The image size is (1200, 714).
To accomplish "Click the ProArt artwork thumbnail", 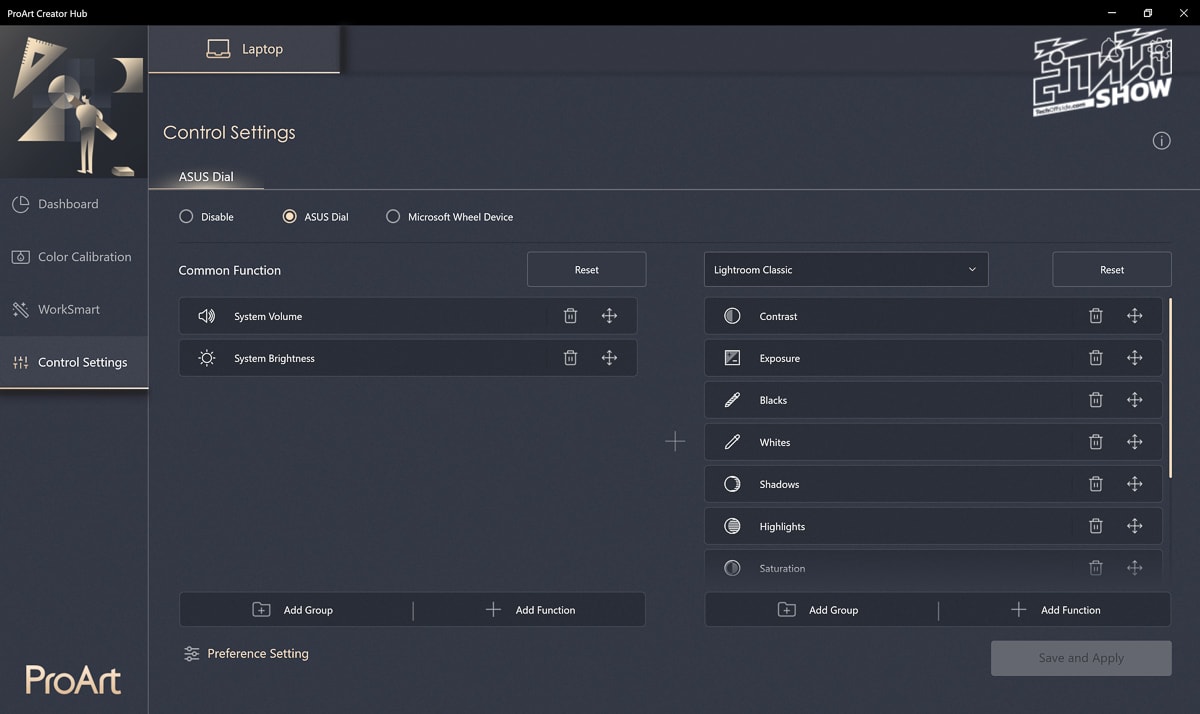I will pyautogui.click(x=74, y=102).
